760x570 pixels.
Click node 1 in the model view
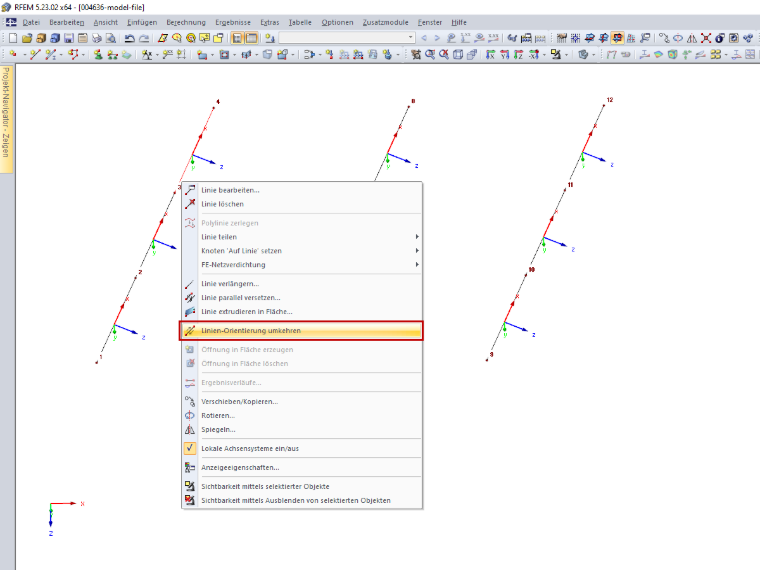coord(96,363)
